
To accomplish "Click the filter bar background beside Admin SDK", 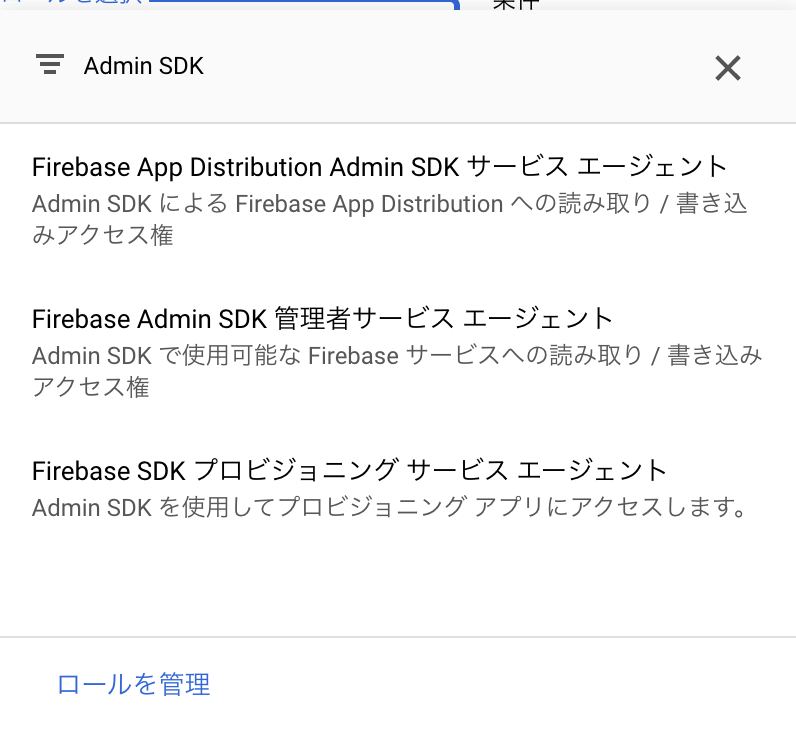I will click(x=457, y=66).
